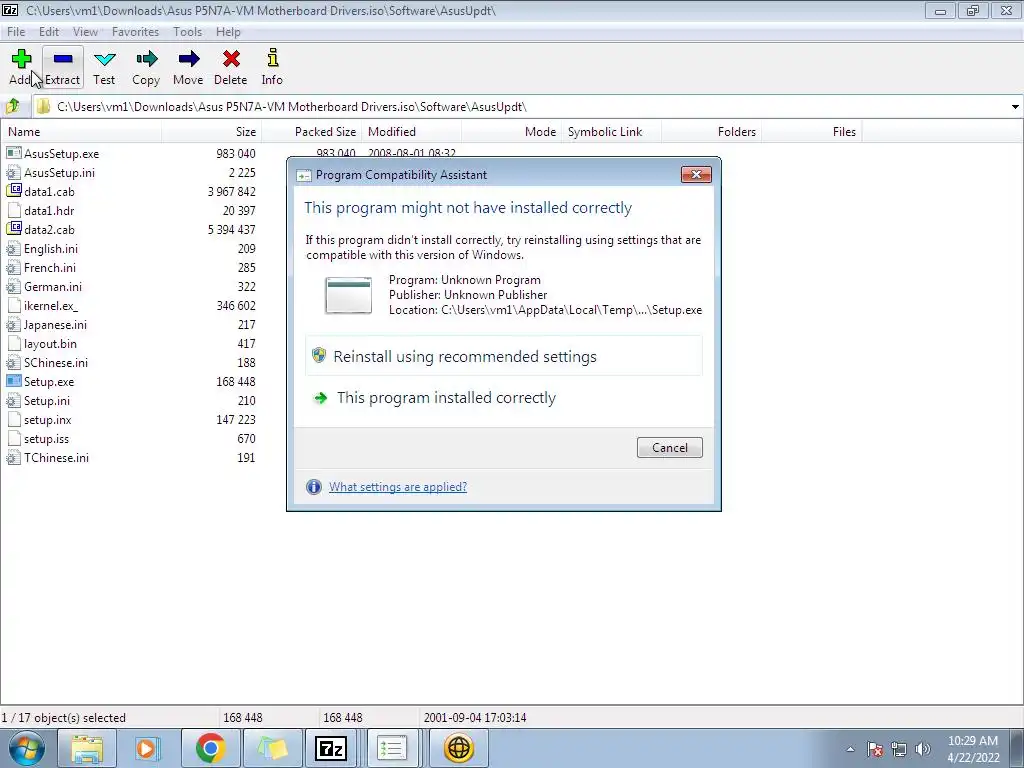Select the setup.iss file icon
Screen dimensions: 1024x768
click(14, 439)
